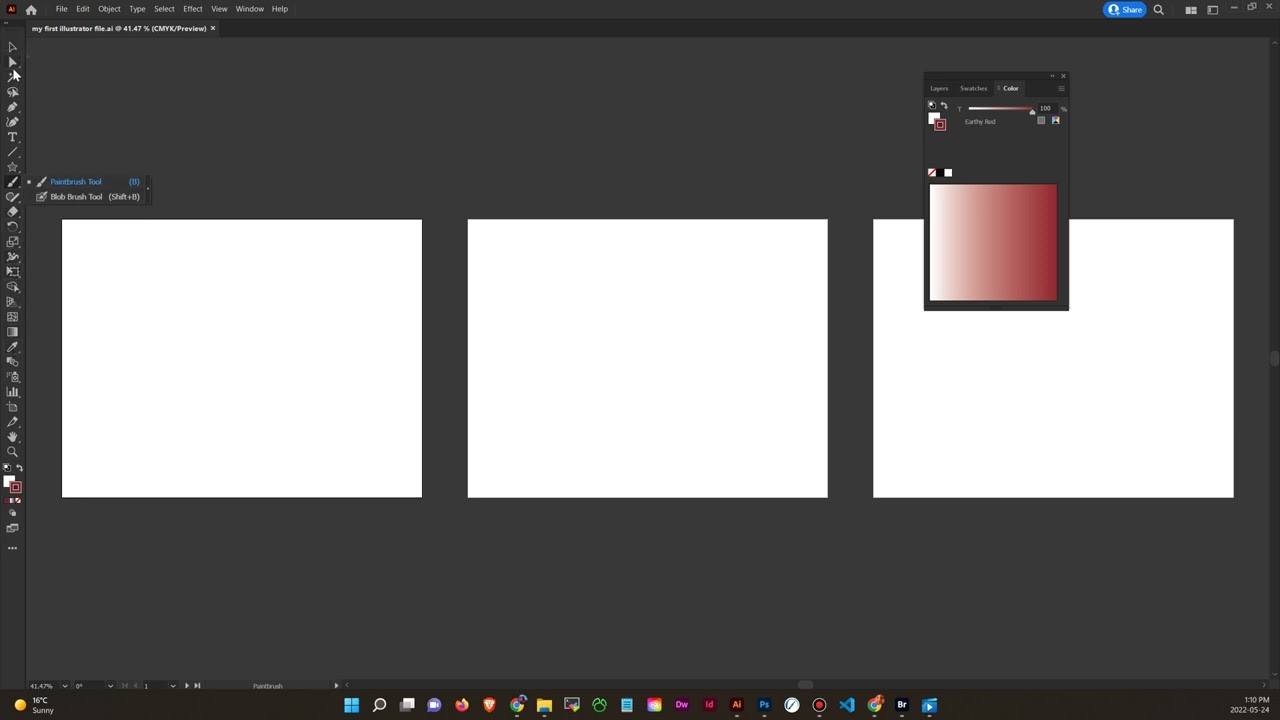Select the Type tool

click(x=12, y=137)
